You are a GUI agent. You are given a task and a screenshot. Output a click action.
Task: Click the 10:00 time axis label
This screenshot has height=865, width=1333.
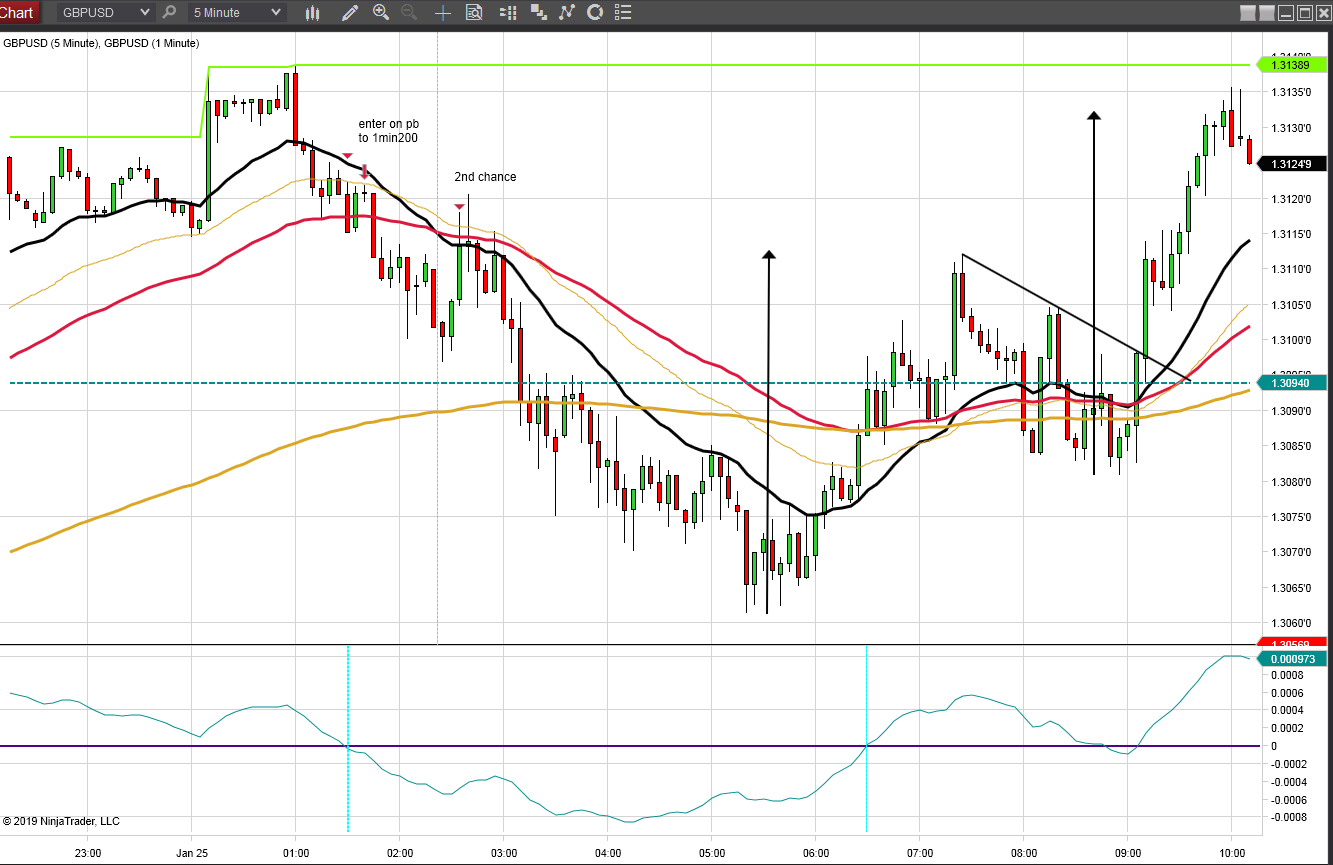tap(1231, 853)
